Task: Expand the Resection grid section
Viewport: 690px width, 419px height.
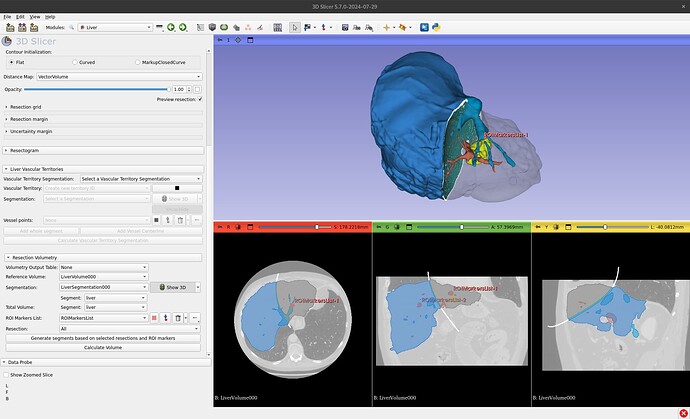Action: point(26,107)
